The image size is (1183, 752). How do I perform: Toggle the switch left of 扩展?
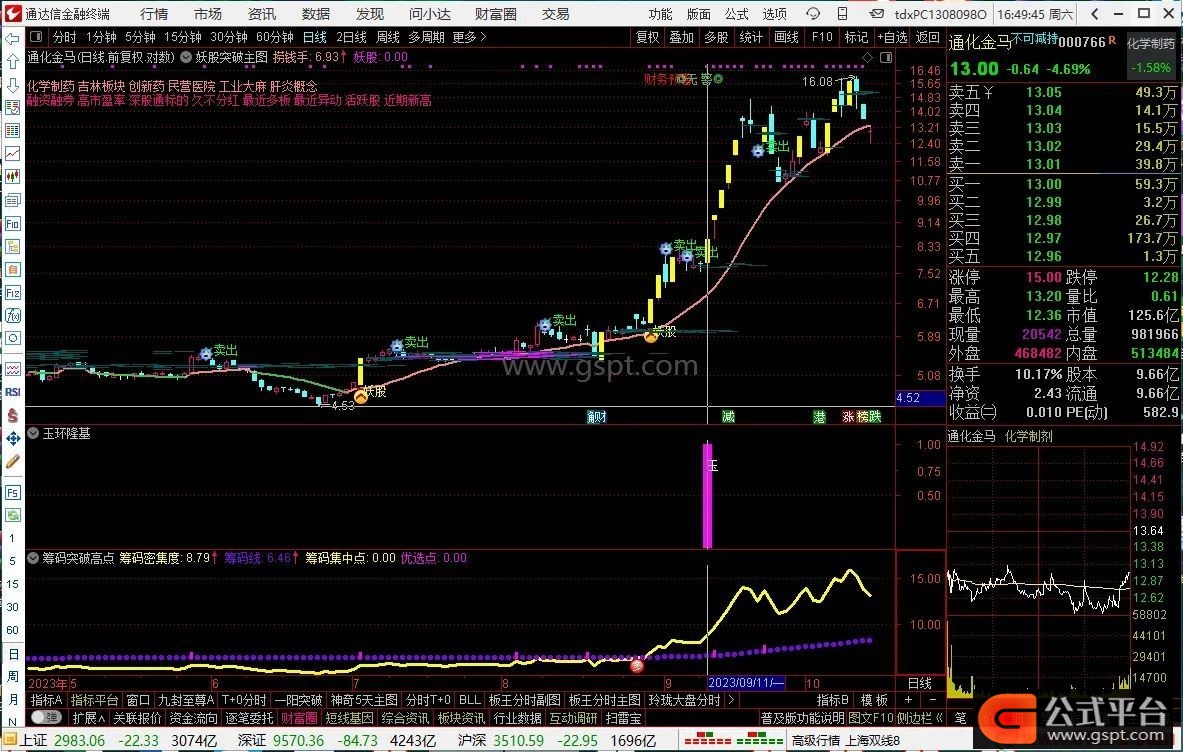click(x=47, y=717)
